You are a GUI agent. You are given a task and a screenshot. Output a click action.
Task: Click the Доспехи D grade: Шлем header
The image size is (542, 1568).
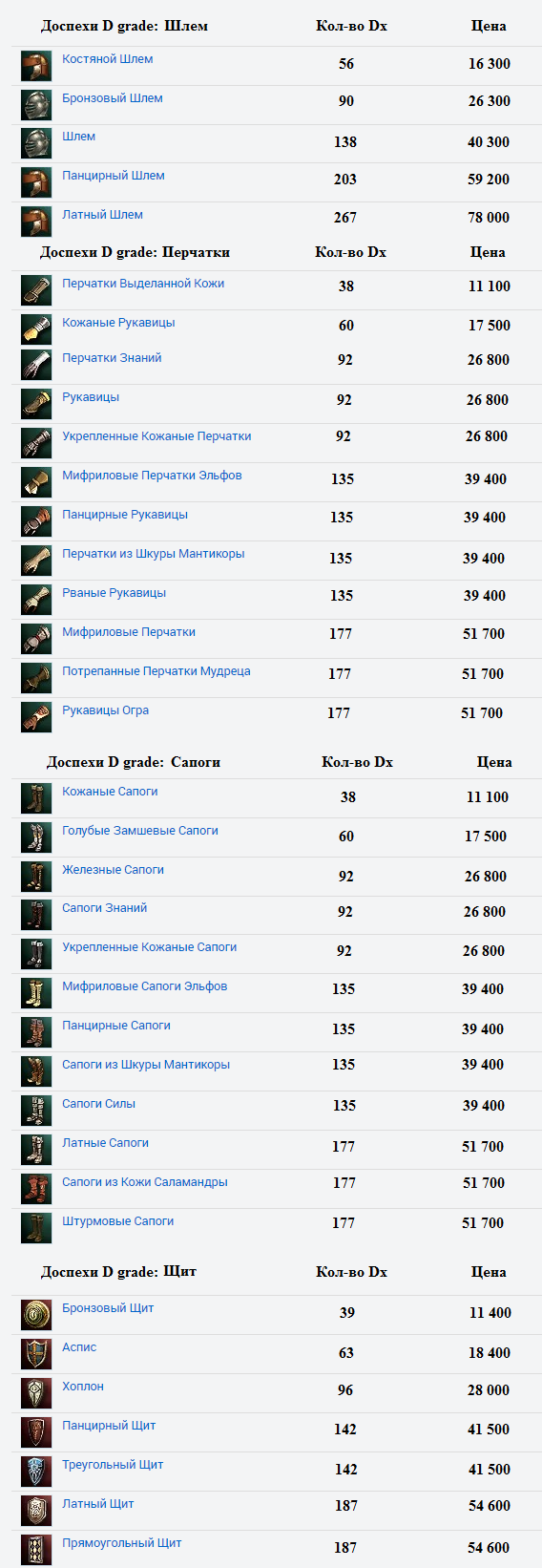(x=124, y=26)
